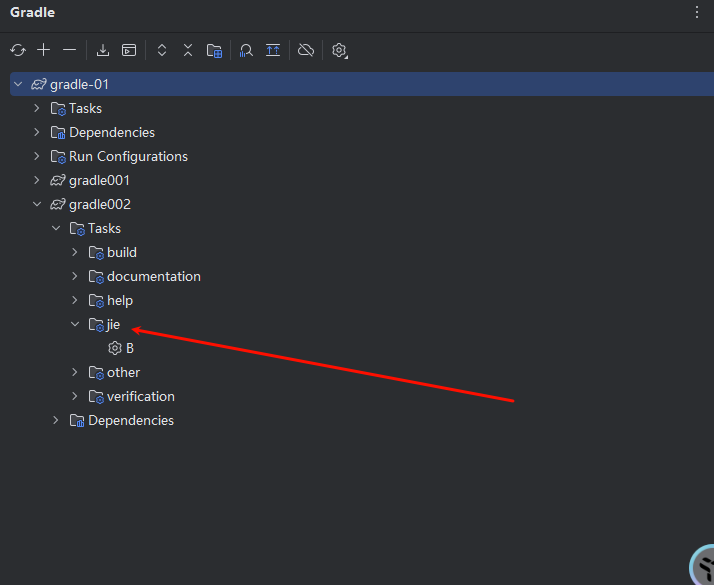This screenshot has width=714, height=585.
Task: Select the build label
Action: pyautogui.click(x=122, y=253)
